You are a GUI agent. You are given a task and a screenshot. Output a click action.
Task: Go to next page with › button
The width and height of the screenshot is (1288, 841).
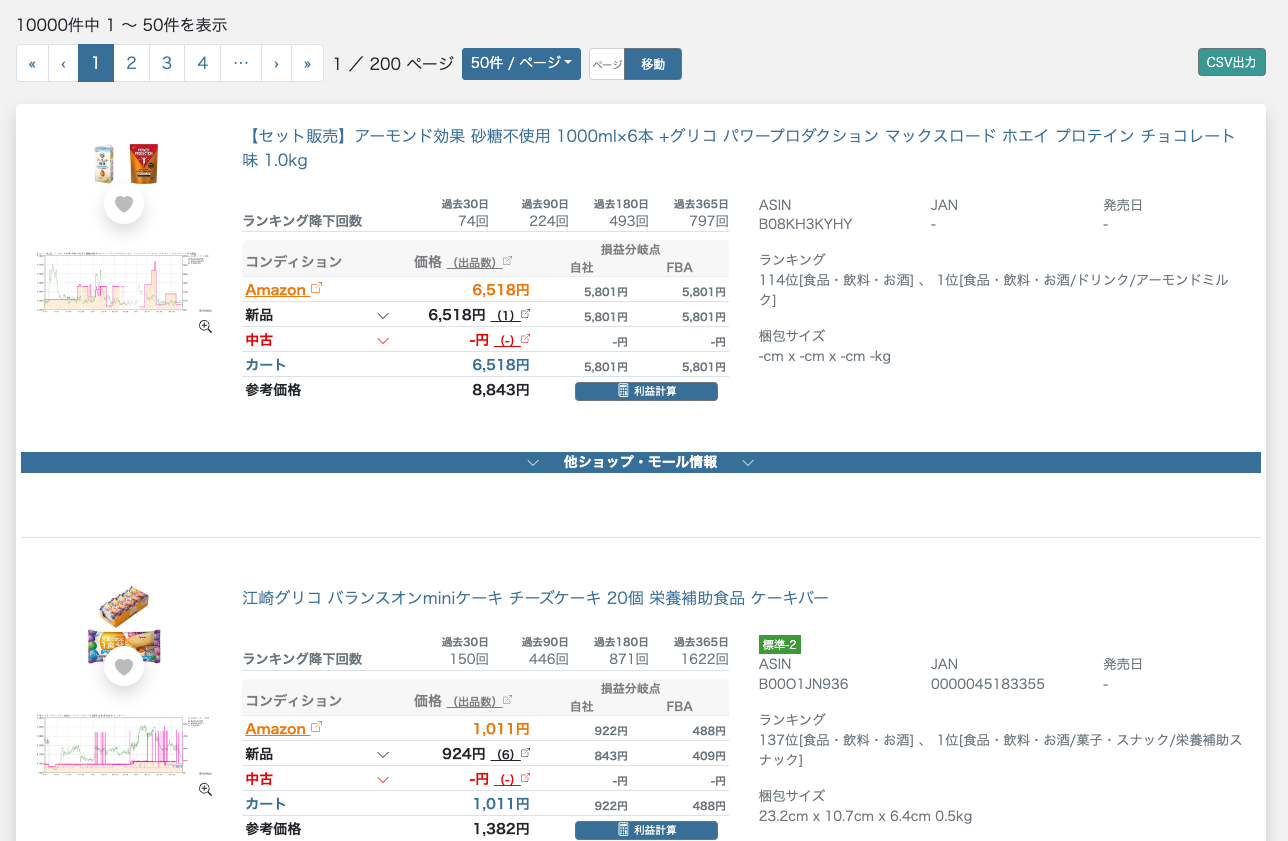point(276,63)
